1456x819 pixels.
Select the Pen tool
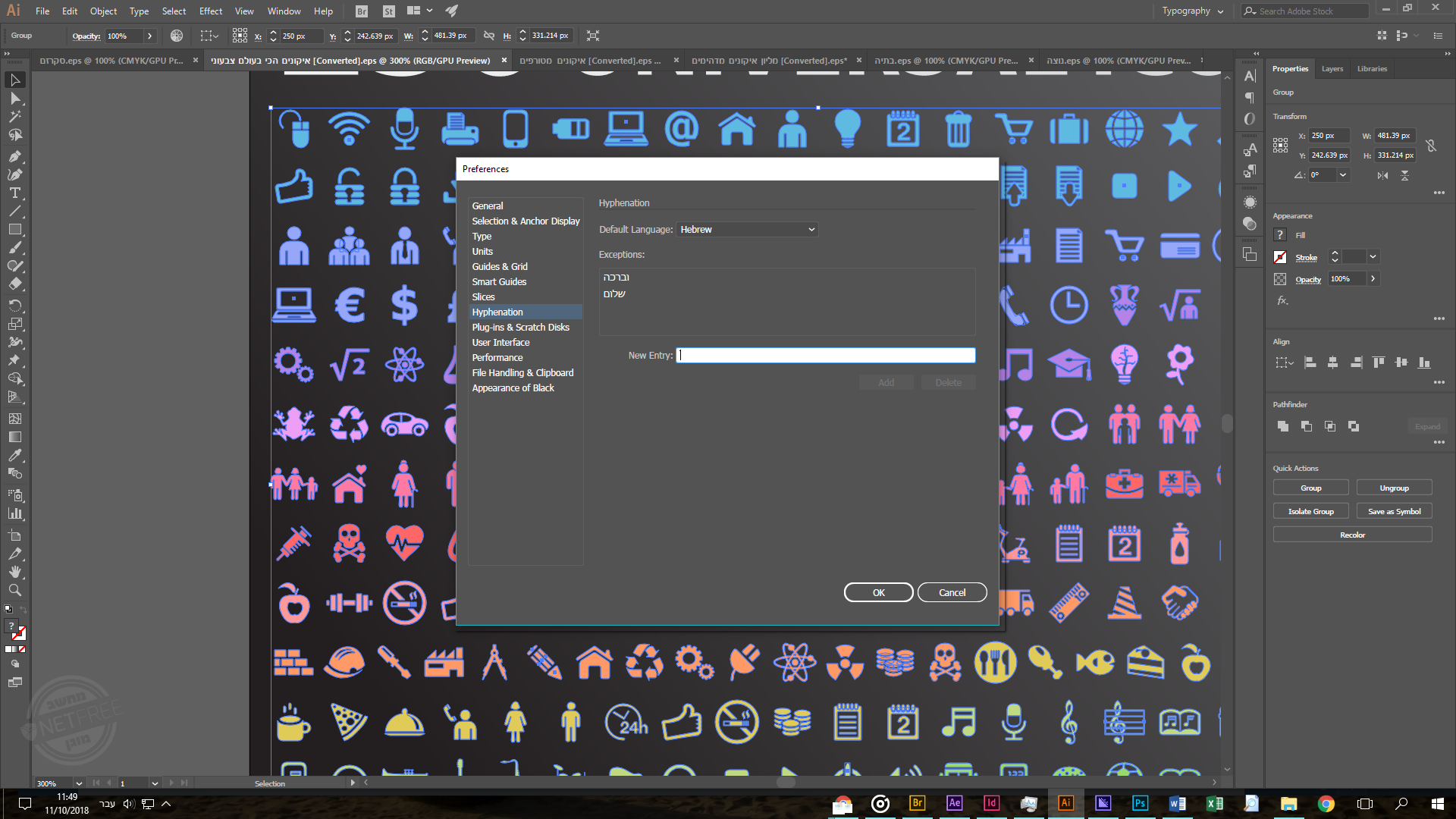pyautogui.click(x=14, y=156)
